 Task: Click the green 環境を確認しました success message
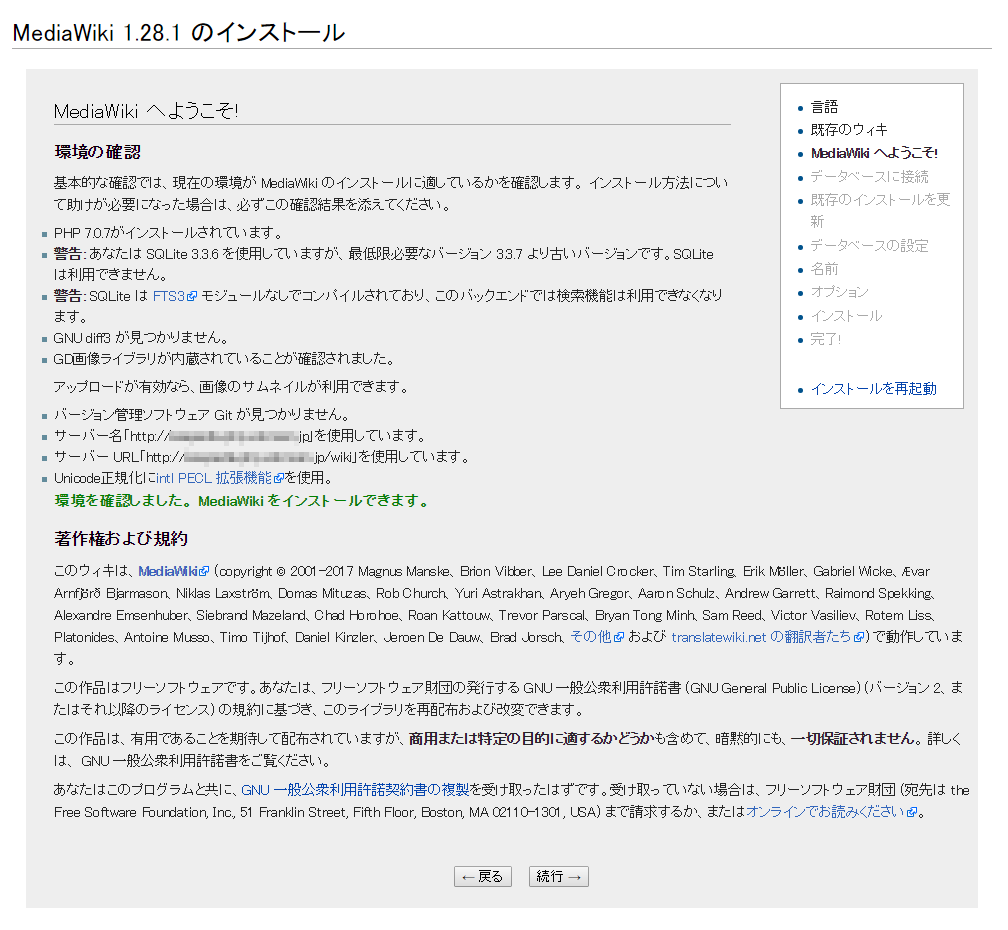[x=242, y=501]
